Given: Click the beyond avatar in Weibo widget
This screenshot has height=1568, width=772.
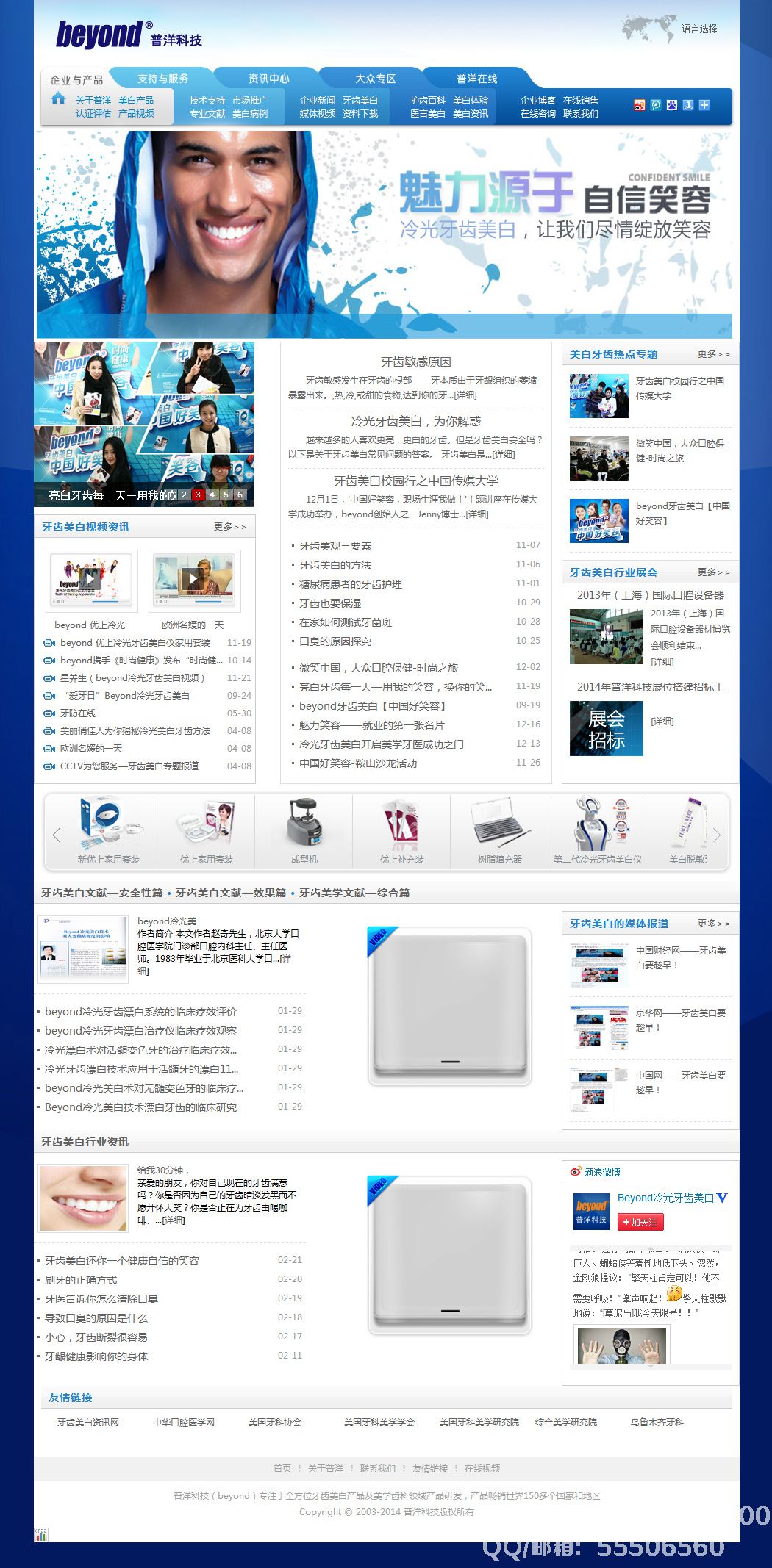Looking at the screenshot, I should (591, 1212).
